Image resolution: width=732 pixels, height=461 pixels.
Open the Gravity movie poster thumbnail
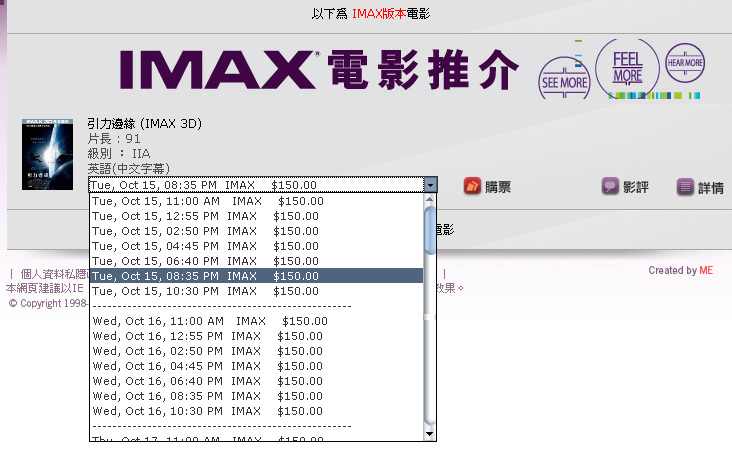(x=48, y=155)
